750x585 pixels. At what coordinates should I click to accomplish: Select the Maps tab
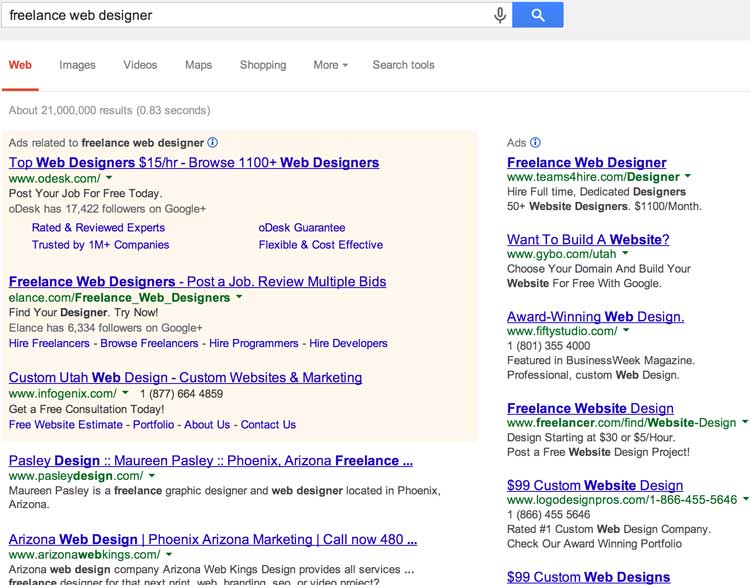coord(198,65)
